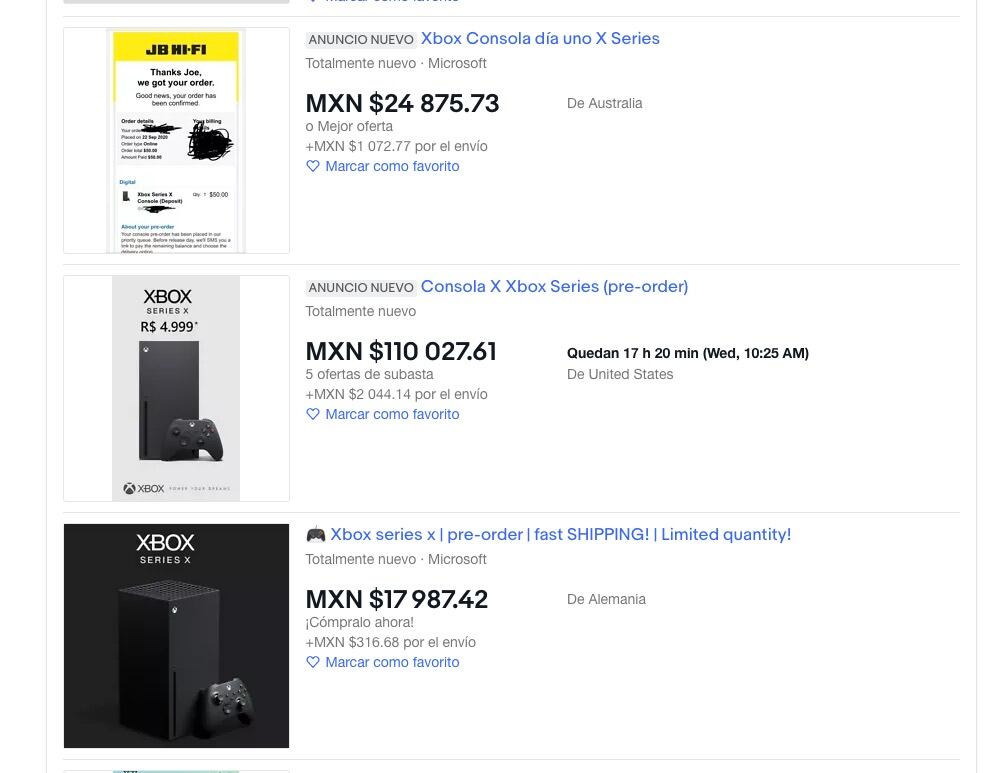The width and height of the screenshot is (995, 773).
Task: Toggle Marcar como favorito for the Australia listing
Action: coord(392,166)
